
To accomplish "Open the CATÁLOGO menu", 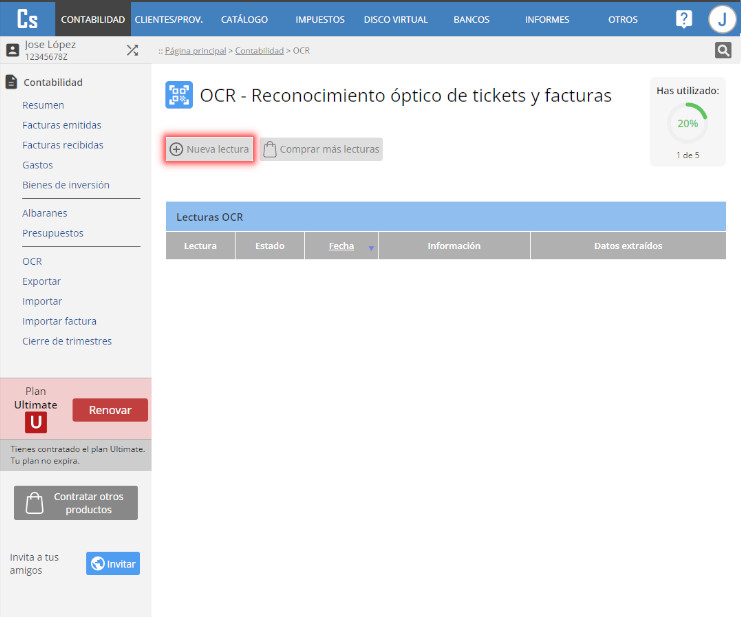I will (244, 19).
